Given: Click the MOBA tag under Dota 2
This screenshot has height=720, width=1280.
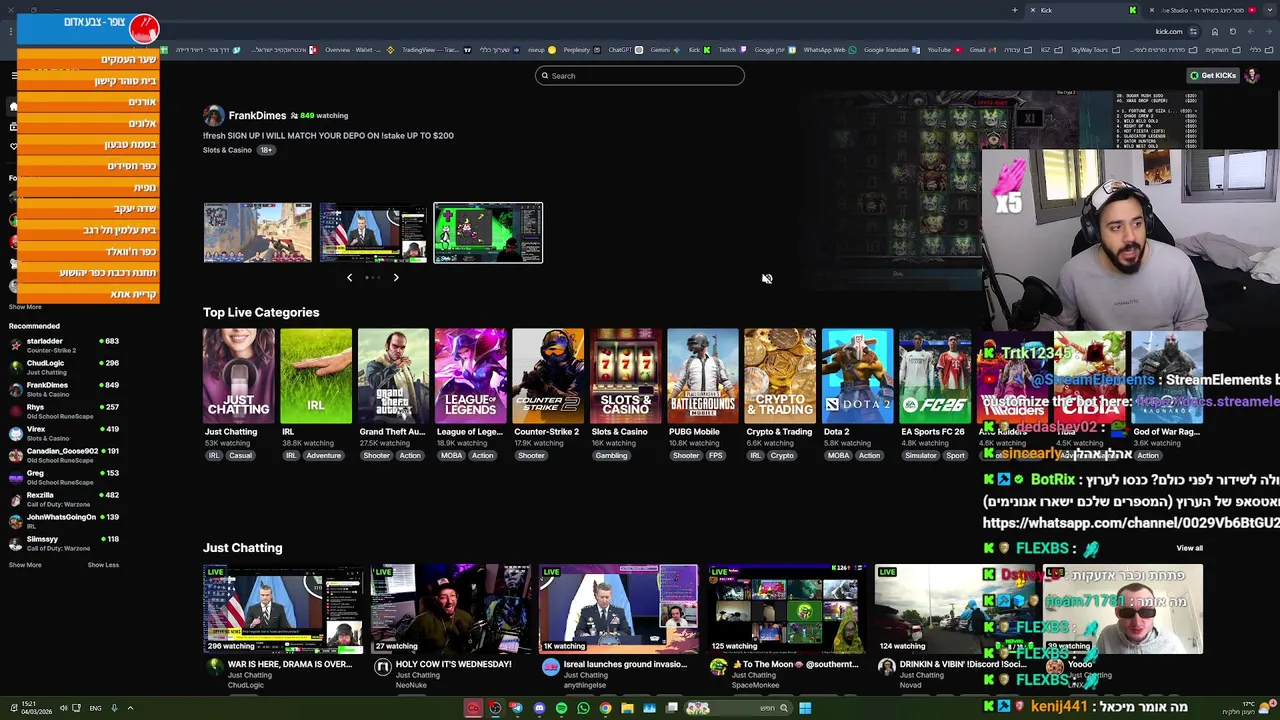Looking at the screenshot, I should pos(838,456).
